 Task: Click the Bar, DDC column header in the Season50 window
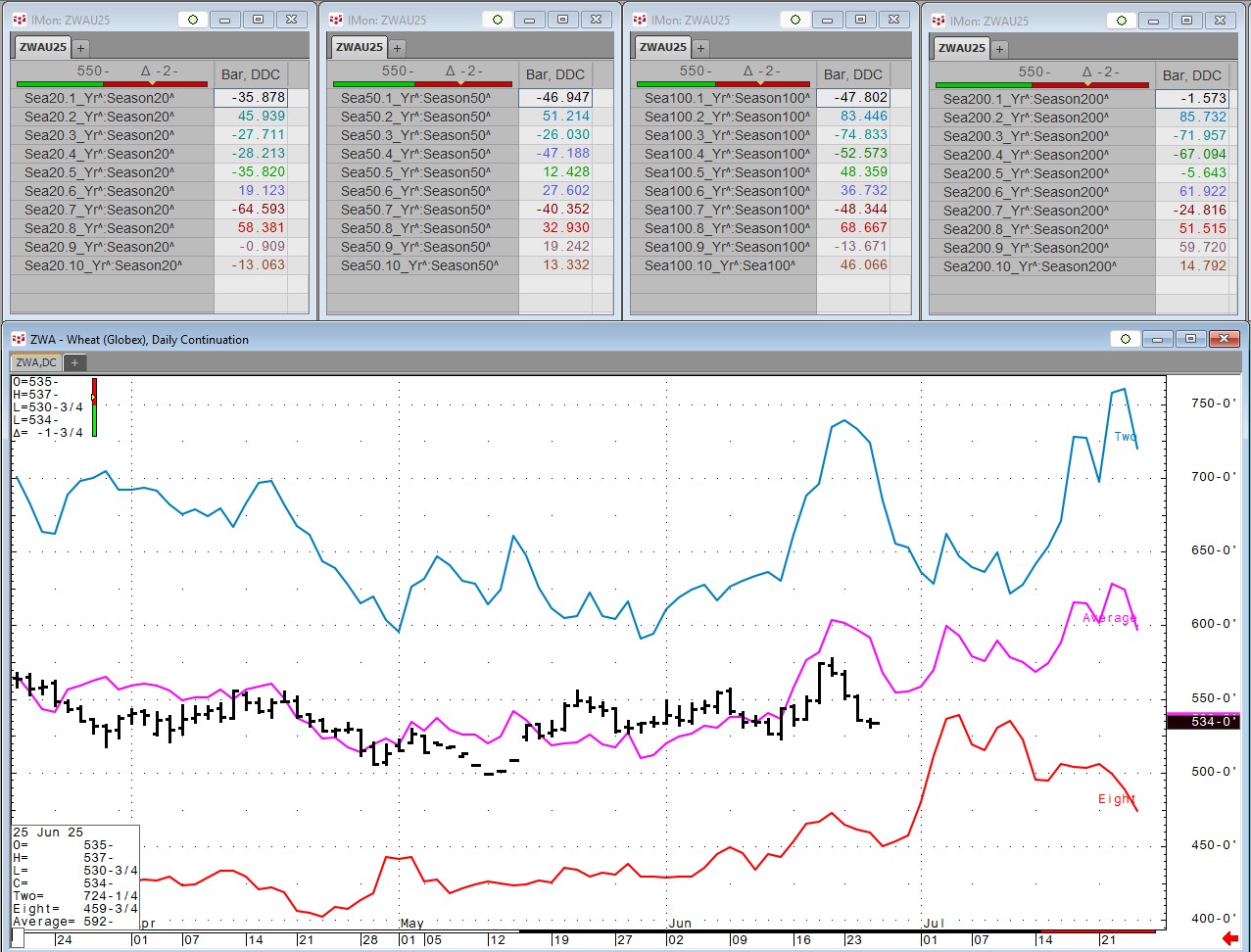coord(555,74)
